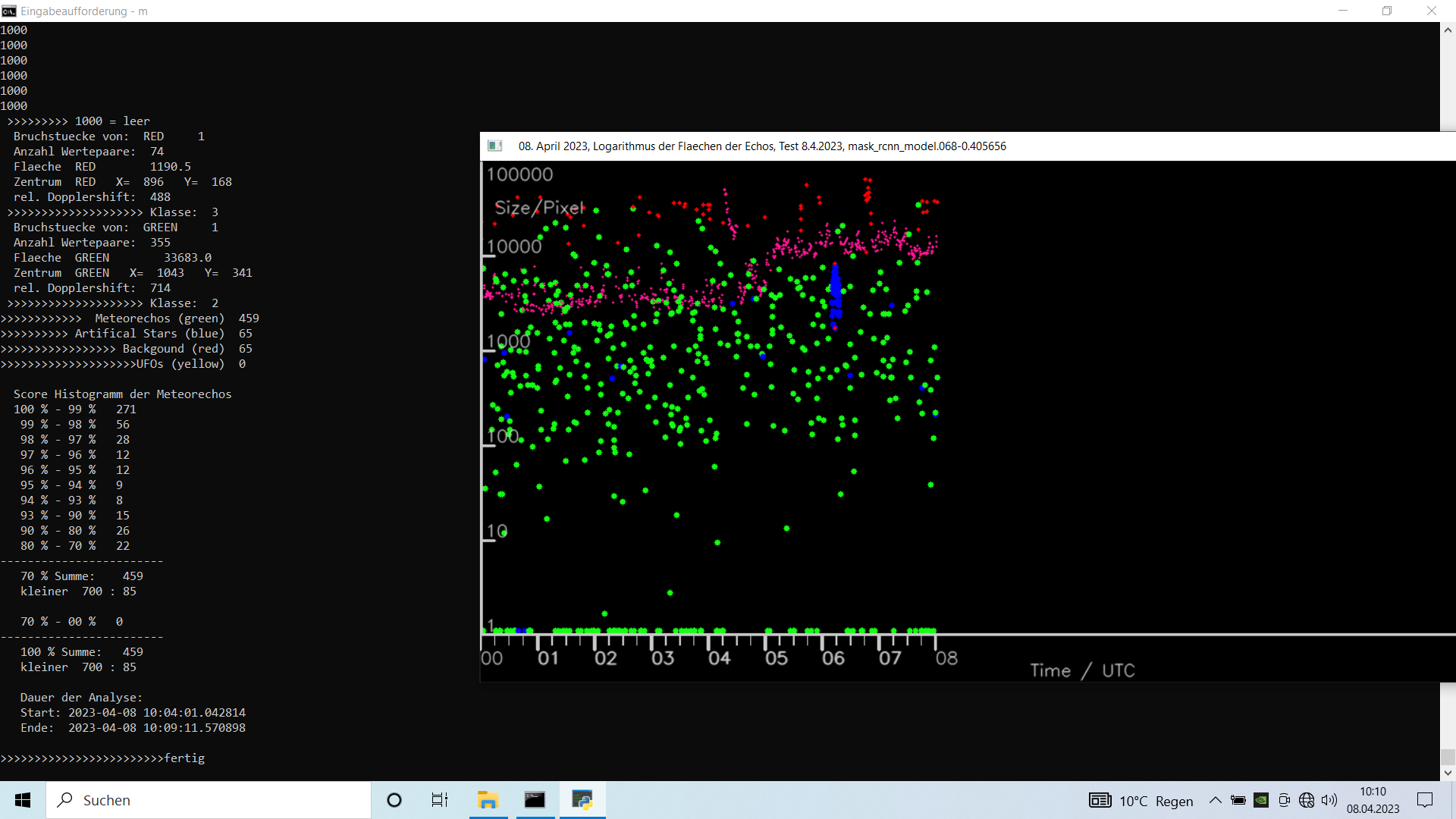Open Task View on the taskbar
Image resolution: width=1456 pixels, height=819 pixels.
pyautogui.click(x=440, y=800)
